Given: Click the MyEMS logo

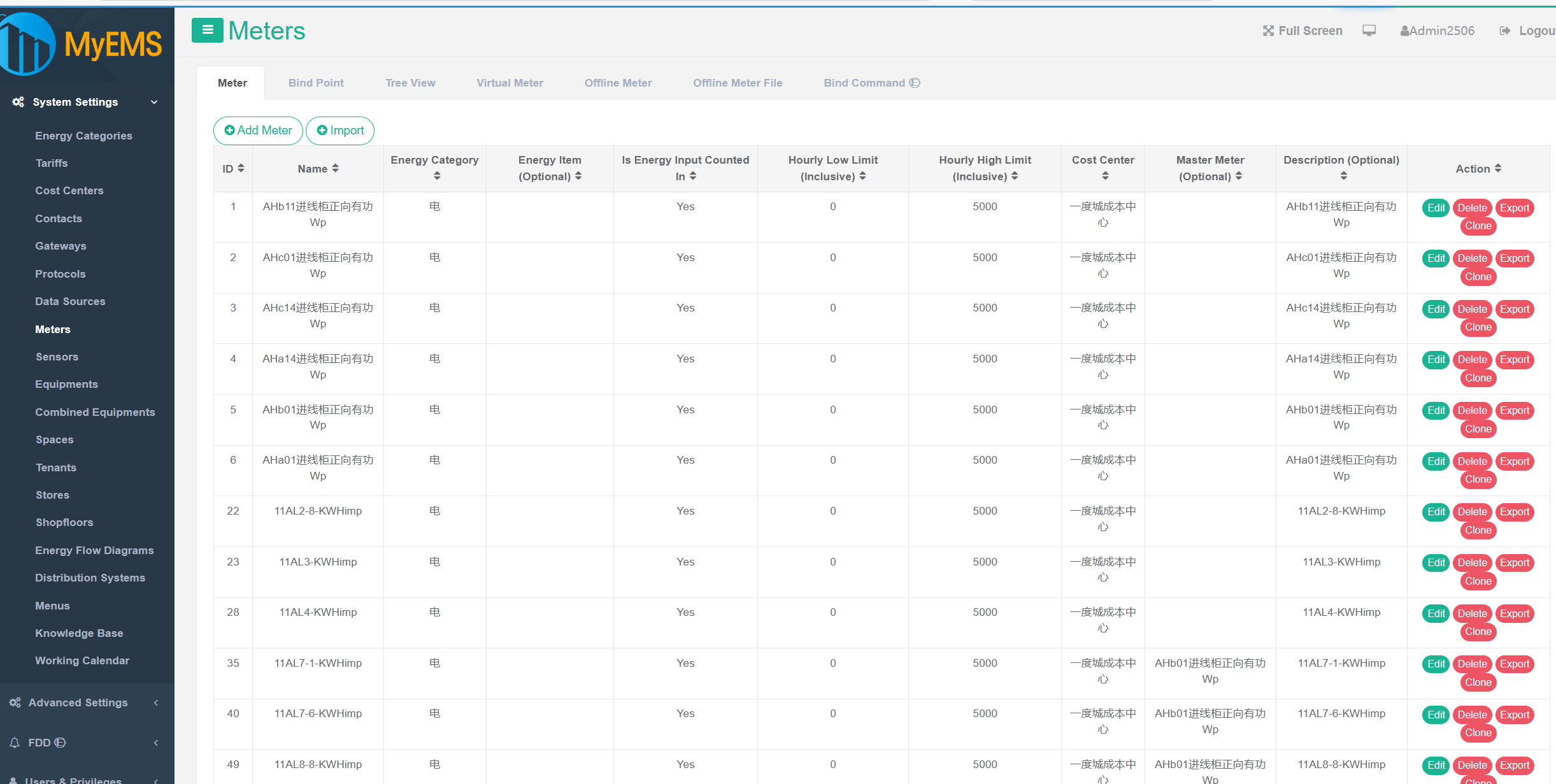Looking at the screenshot, I should (x=83, y=45).
